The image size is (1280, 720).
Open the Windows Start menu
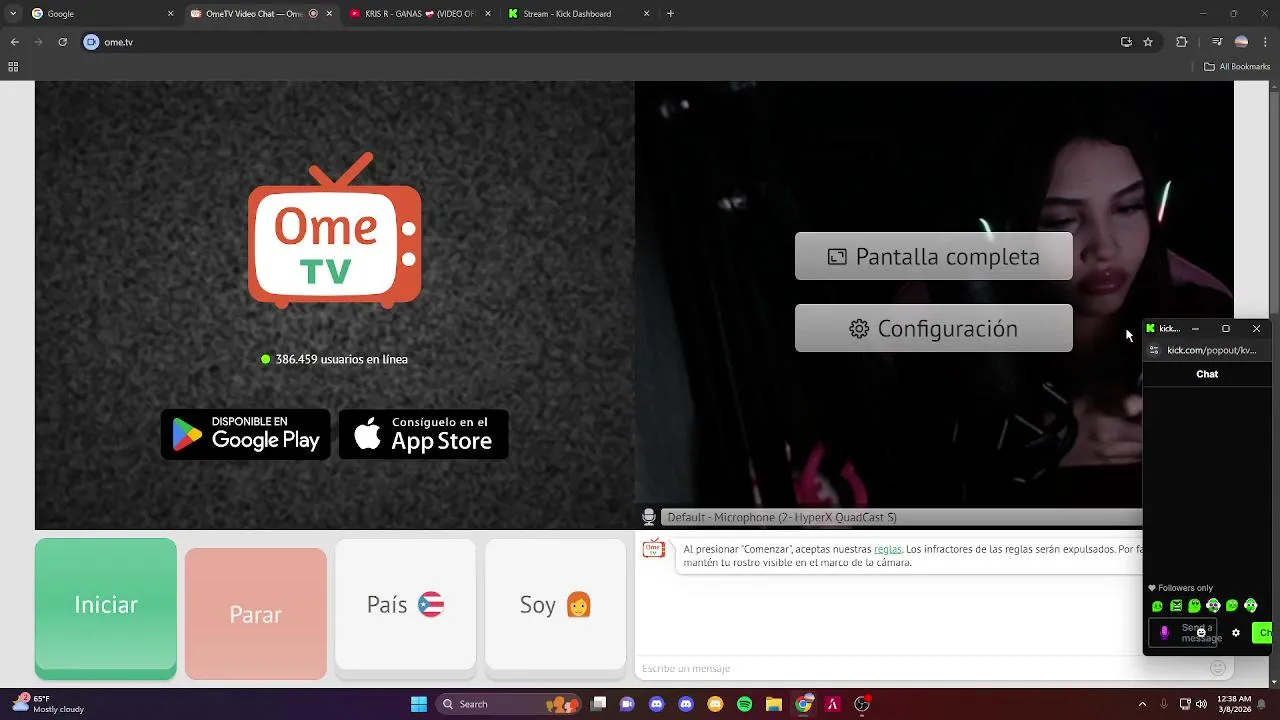pos(419,704)
